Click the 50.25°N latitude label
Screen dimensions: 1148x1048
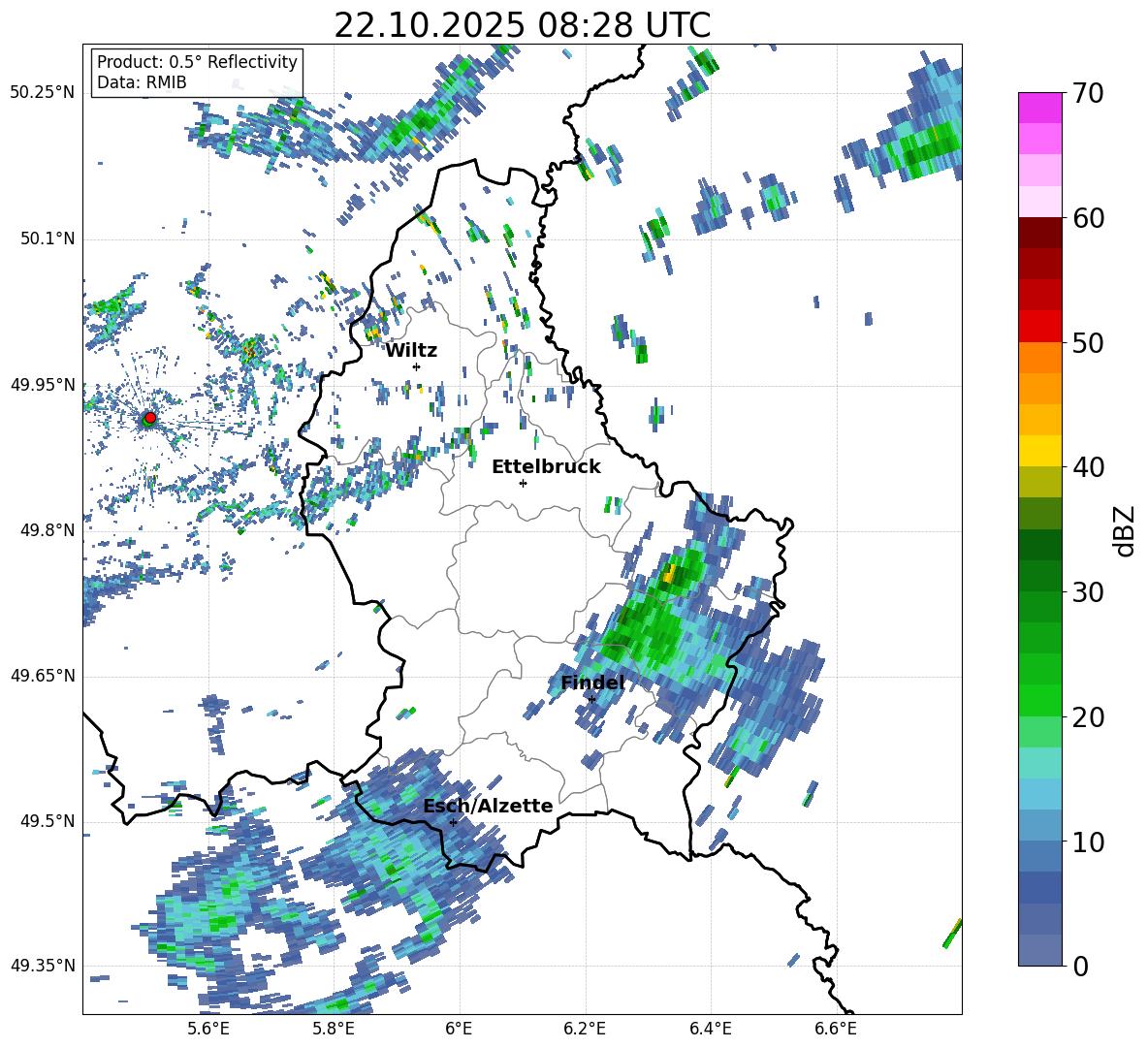pyautogui.click(x=43, y=93)
